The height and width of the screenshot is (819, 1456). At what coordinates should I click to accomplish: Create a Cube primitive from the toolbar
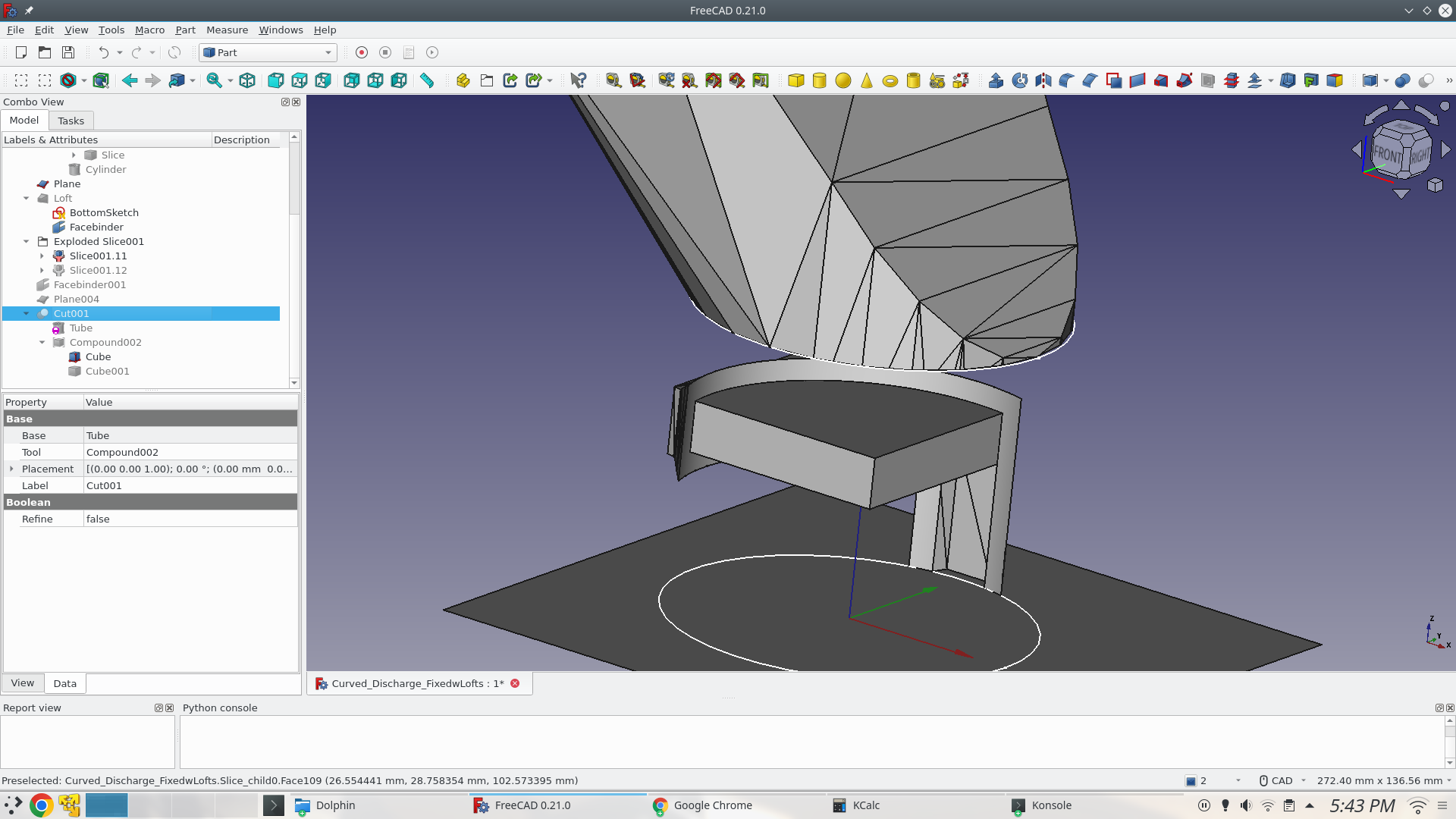(x=796, y=80)
